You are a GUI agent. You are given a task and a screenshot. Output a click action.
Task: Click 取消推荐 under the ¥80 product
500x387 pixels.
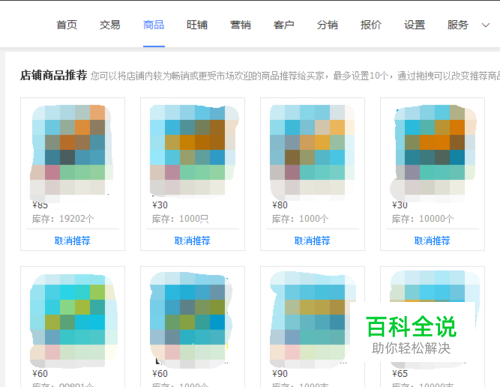pyautogui.click(x=312, y=240)
